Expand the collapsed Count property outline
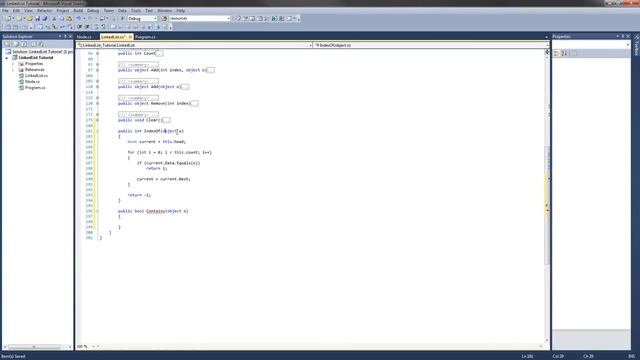 (97, 53)
